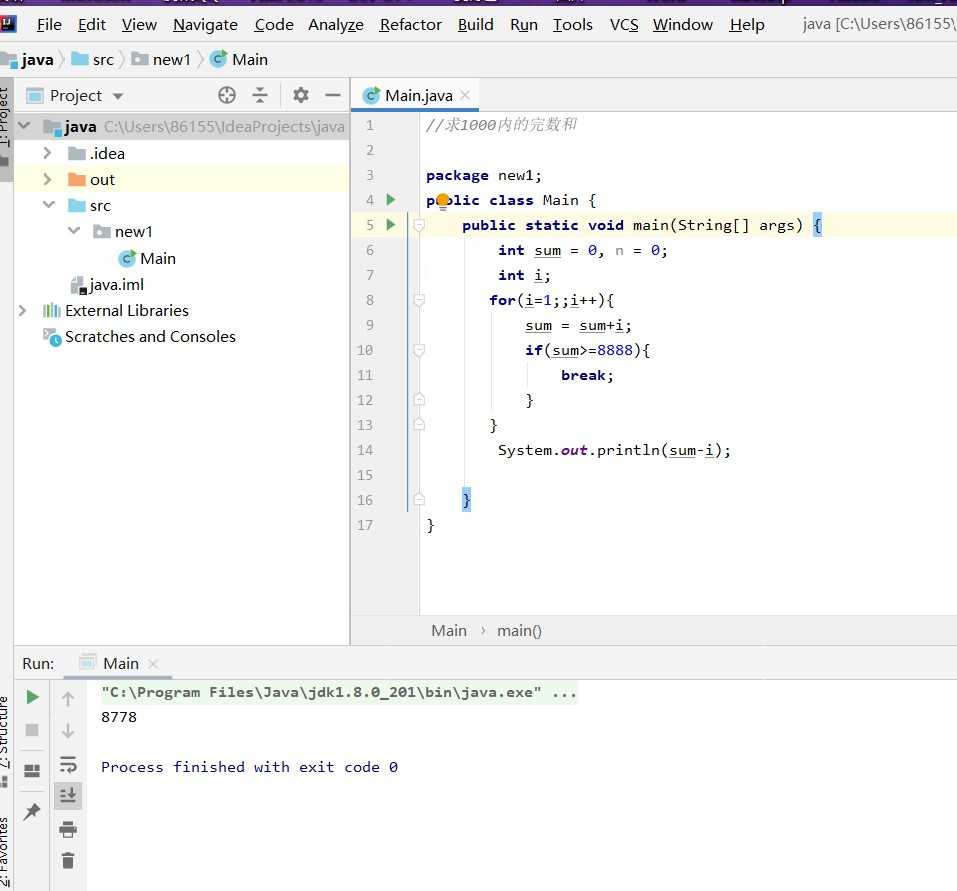Clear console with trash icon

[x=68, y=860]
